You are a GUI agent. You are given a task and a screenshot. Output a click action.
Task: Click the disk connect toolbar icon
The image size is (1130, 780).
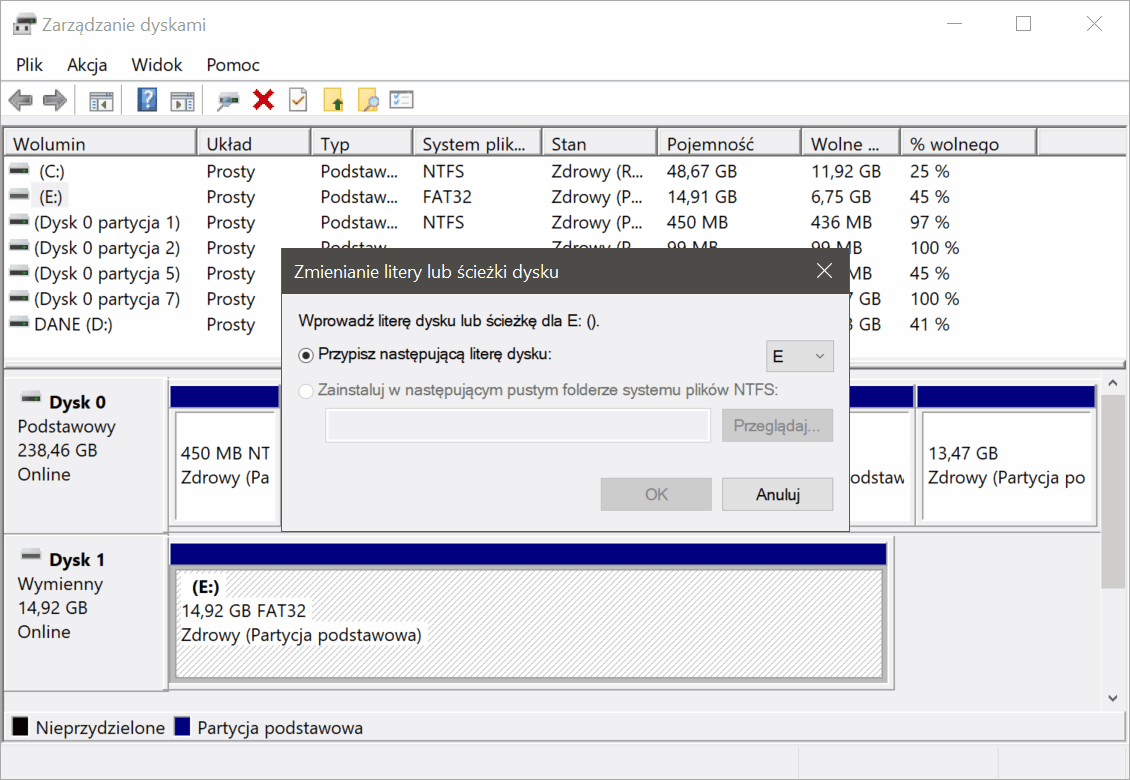point(228,101)
